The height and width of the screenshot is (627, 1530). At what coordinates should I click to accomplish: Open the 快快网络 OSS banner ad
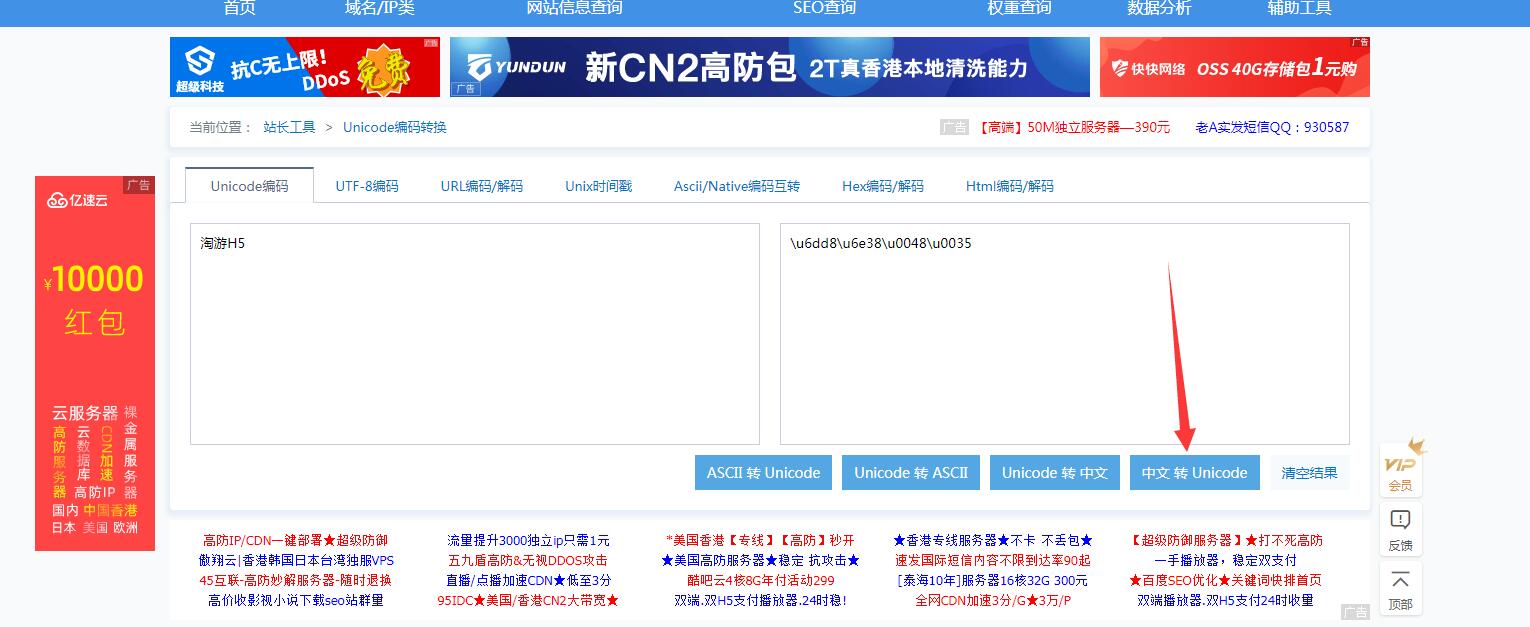click(1234, 67)
